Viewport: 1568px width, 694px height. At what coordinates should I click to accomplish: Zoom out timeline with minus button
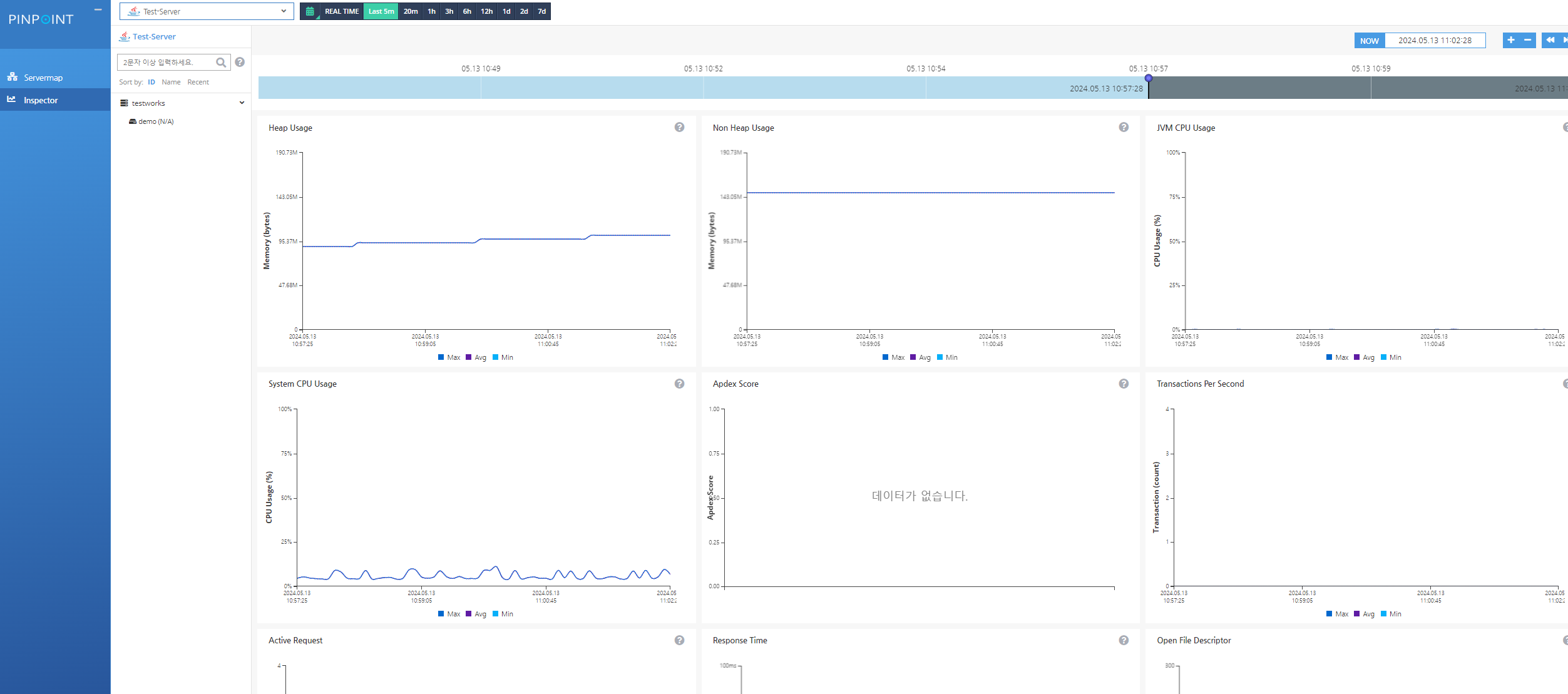(x=1528, y=40)
